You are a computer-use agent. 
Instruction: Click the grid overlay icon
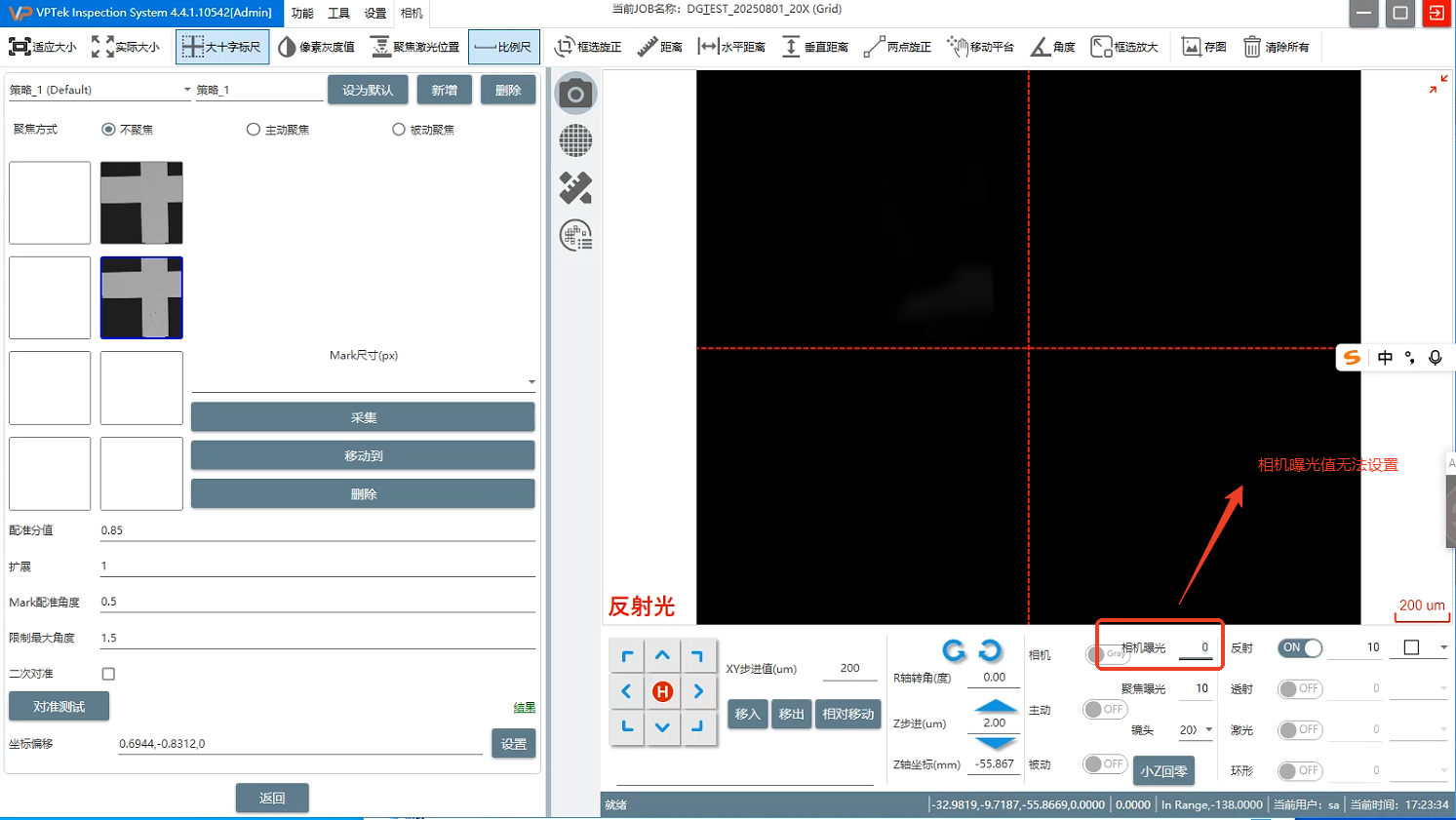pos(575,140)
